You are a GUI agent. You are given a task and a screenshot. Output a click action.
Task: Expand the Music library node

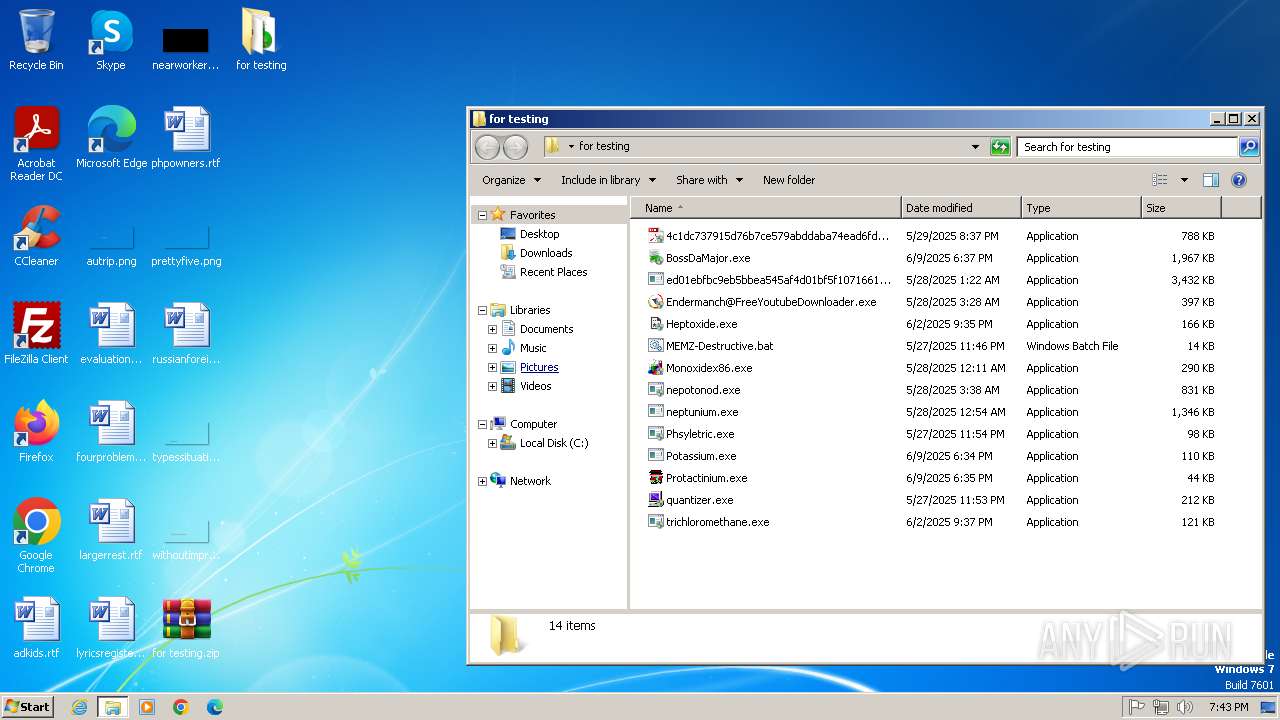492,348
